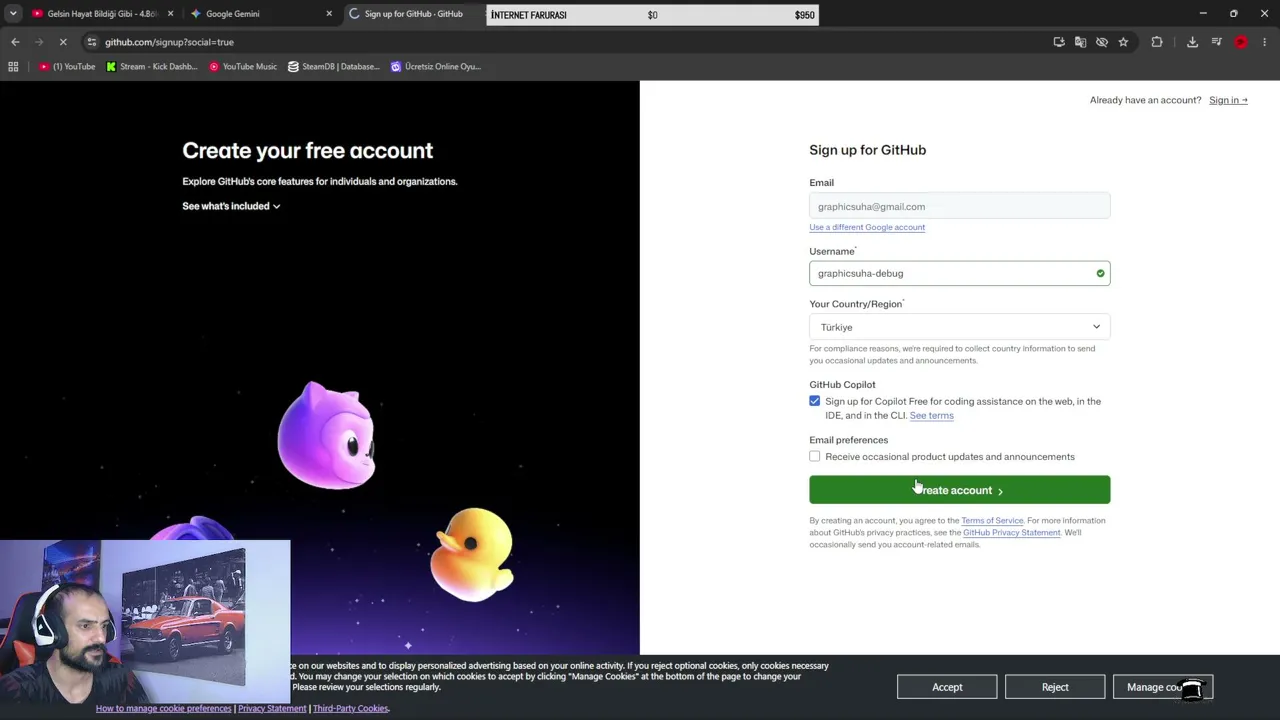Click the Create your free account heading
This screenshot has width=1280, height=720.
tap(307, 151)
